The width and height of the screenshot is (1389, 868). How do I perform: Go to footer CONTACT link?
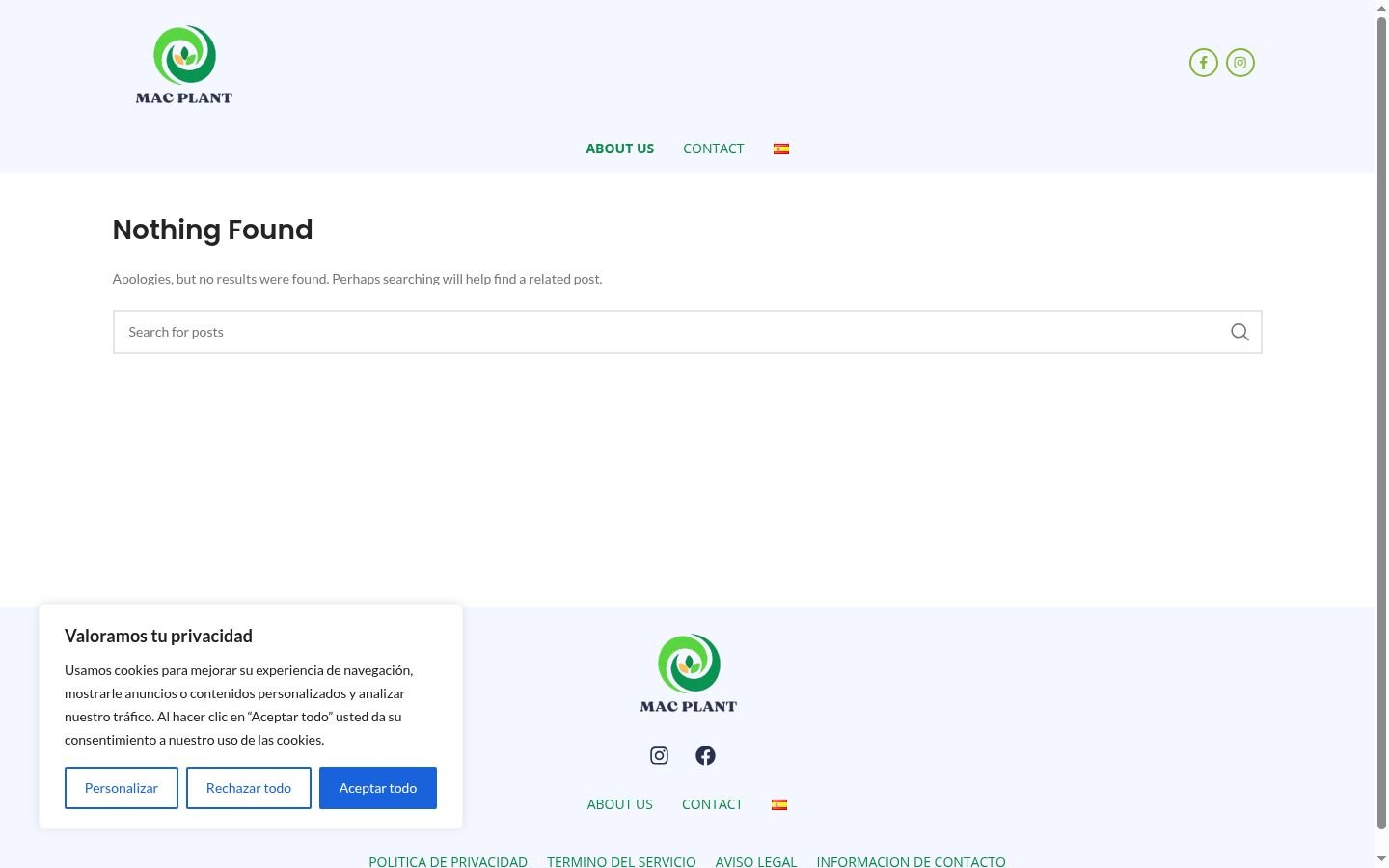point(712,804)
